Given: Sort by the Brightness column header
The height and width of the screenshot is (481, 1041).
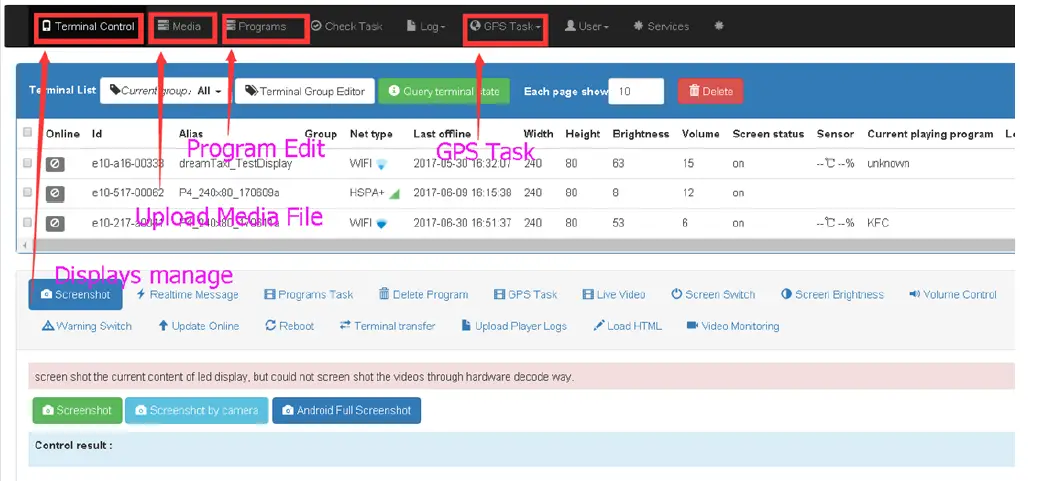Looking at the screenshot, I should coord(641,133).
